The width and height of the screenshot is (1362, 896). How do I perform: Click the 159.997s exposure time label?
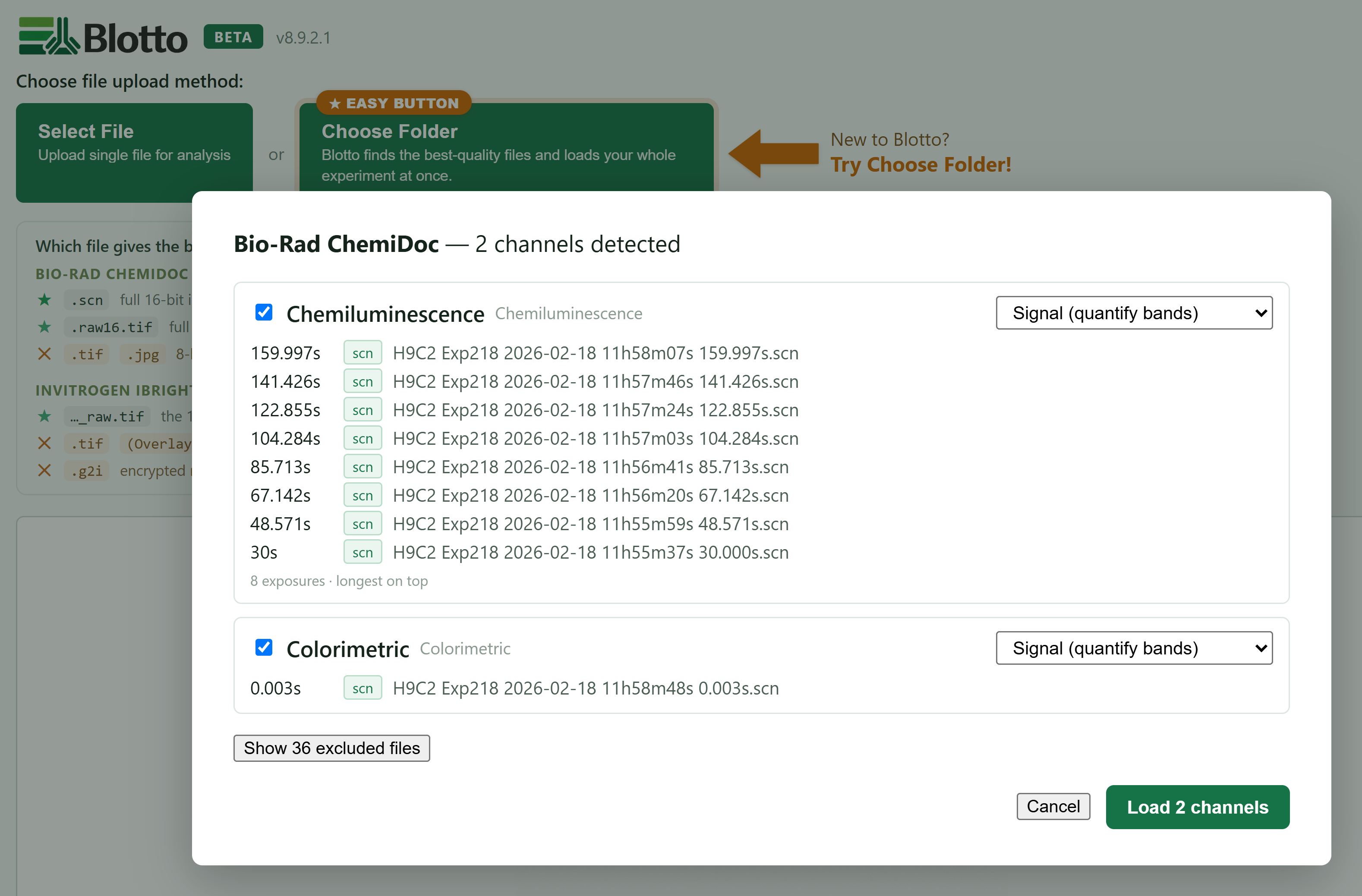[285, 353]
